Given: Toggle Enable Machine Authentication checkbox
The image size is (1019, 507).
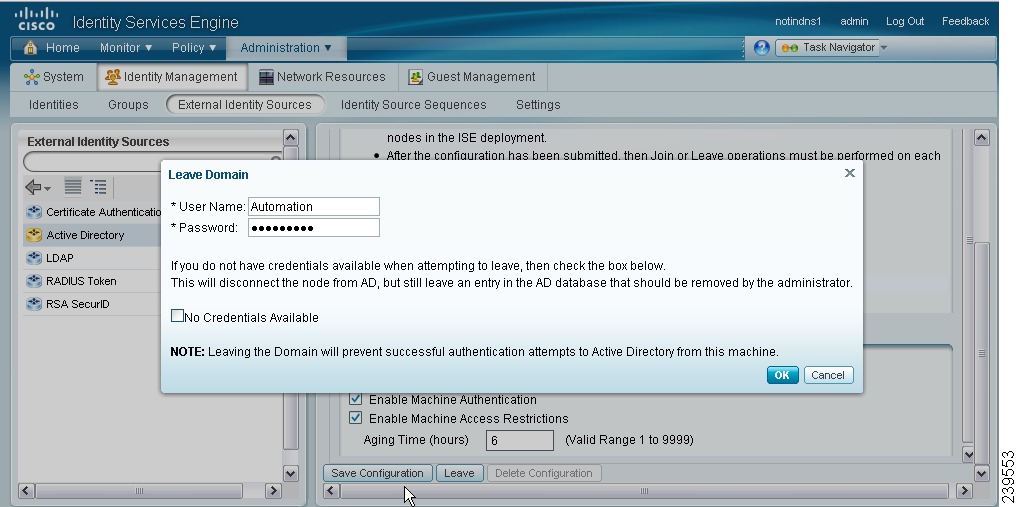Looking at the screenshot, I should (x=355, y=399).
